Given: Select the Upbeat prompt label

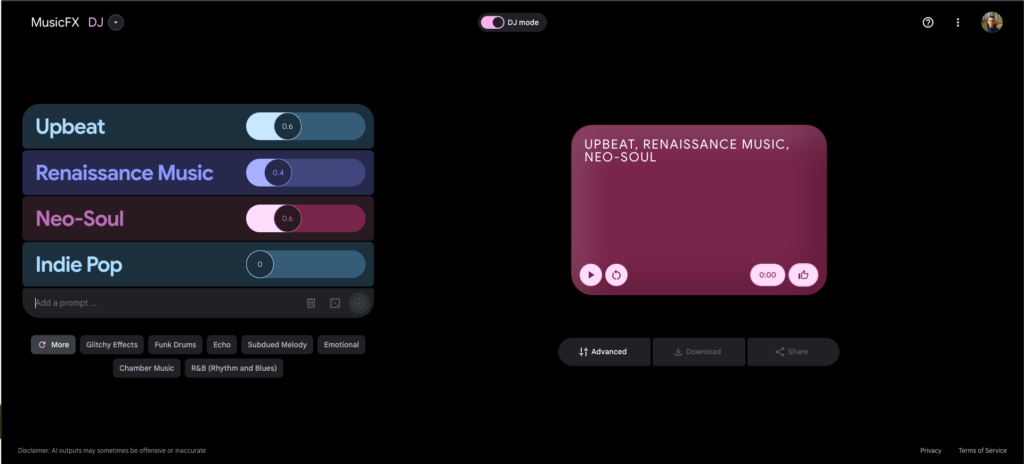Looking at the screenshot, I should [x=71, y=127].
